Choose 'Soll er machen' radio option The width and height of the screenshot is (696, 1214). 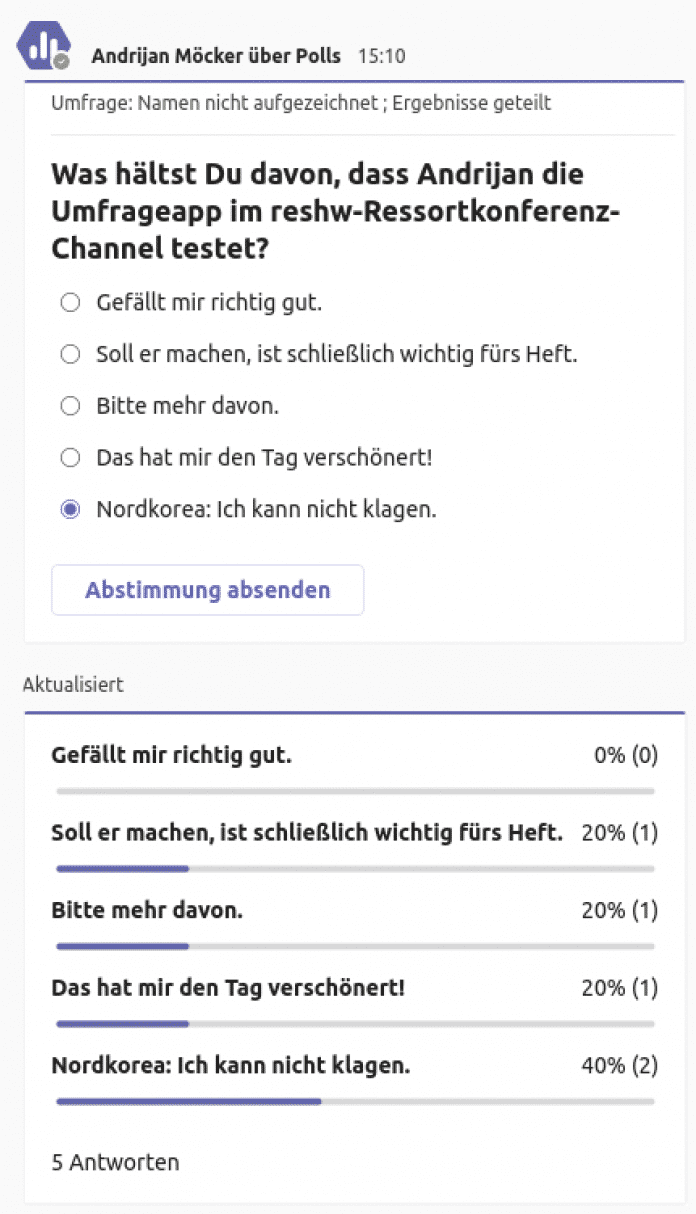coord(70,354)
